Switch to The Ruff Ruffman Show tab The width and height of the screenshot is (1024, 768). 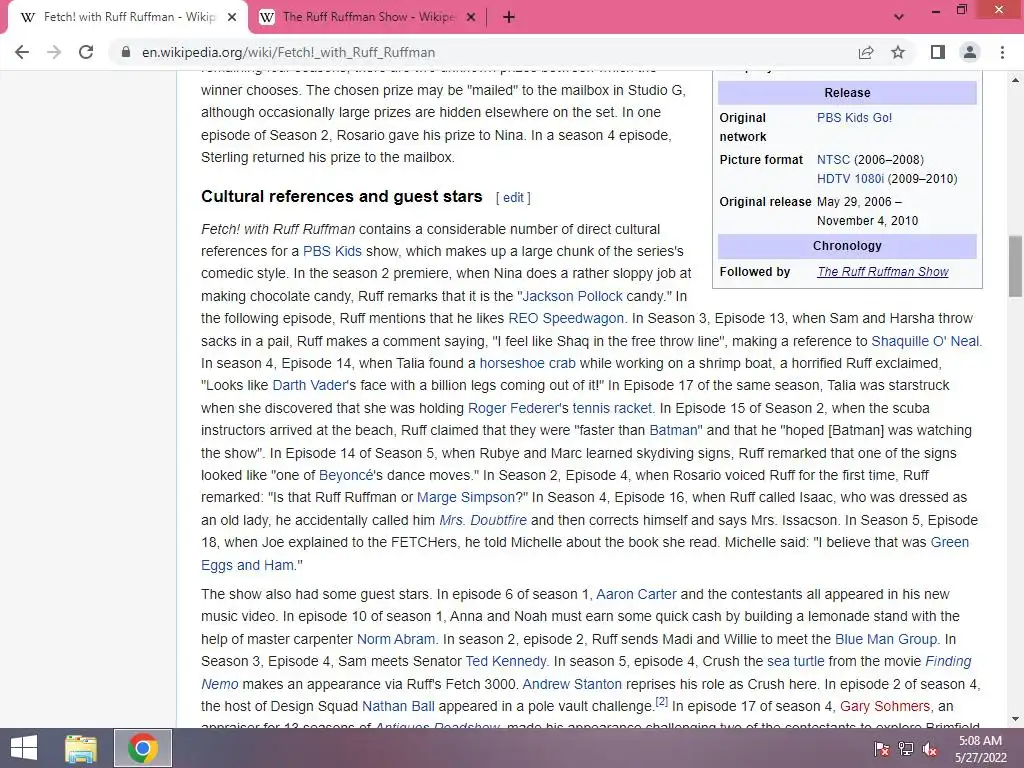pos(368,18)
